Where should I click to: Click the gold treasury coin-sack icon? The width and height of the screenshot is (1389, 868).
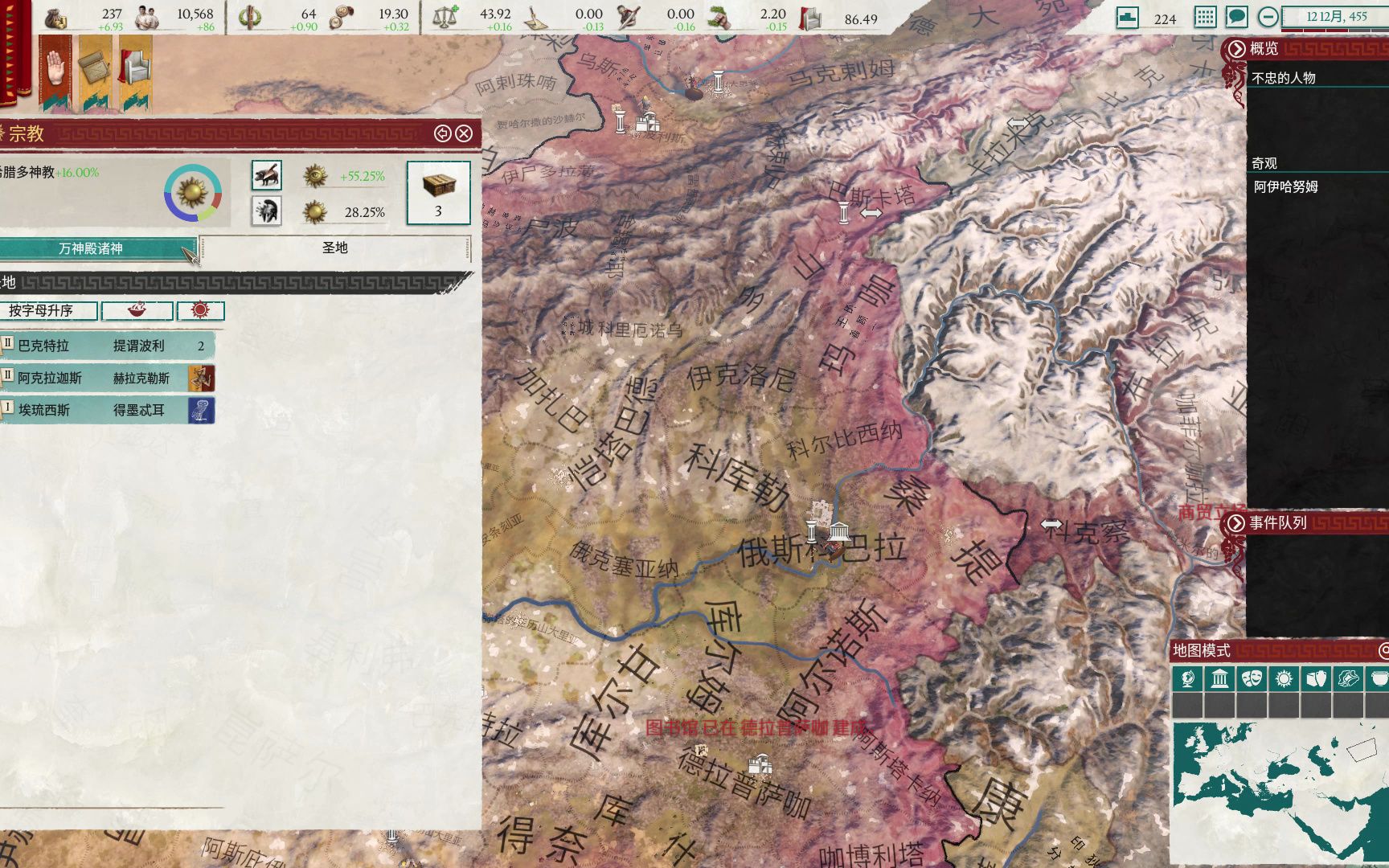point(55,18)
